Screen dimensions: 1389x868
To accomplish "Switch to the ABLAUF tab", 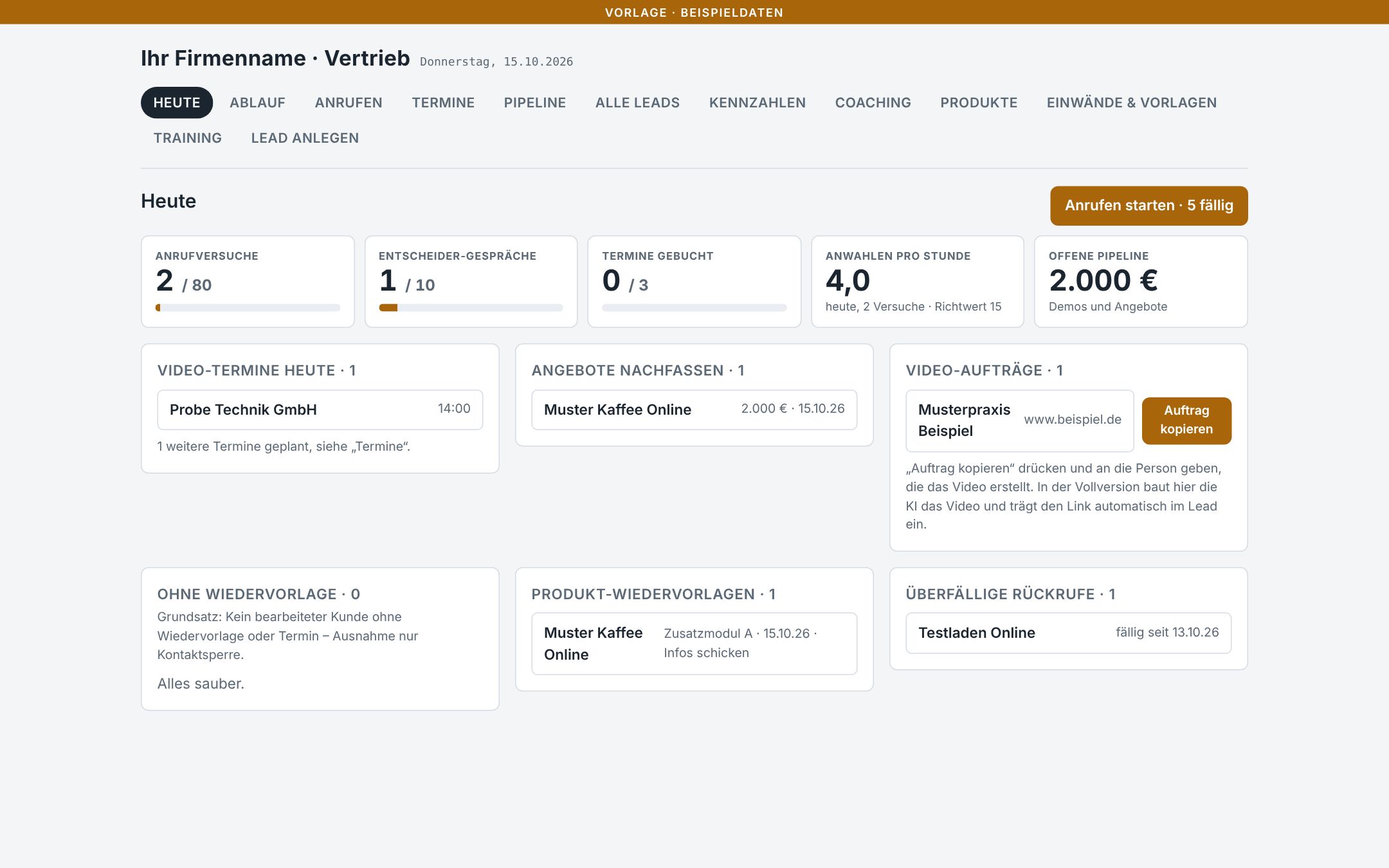I will pos(257,103).
